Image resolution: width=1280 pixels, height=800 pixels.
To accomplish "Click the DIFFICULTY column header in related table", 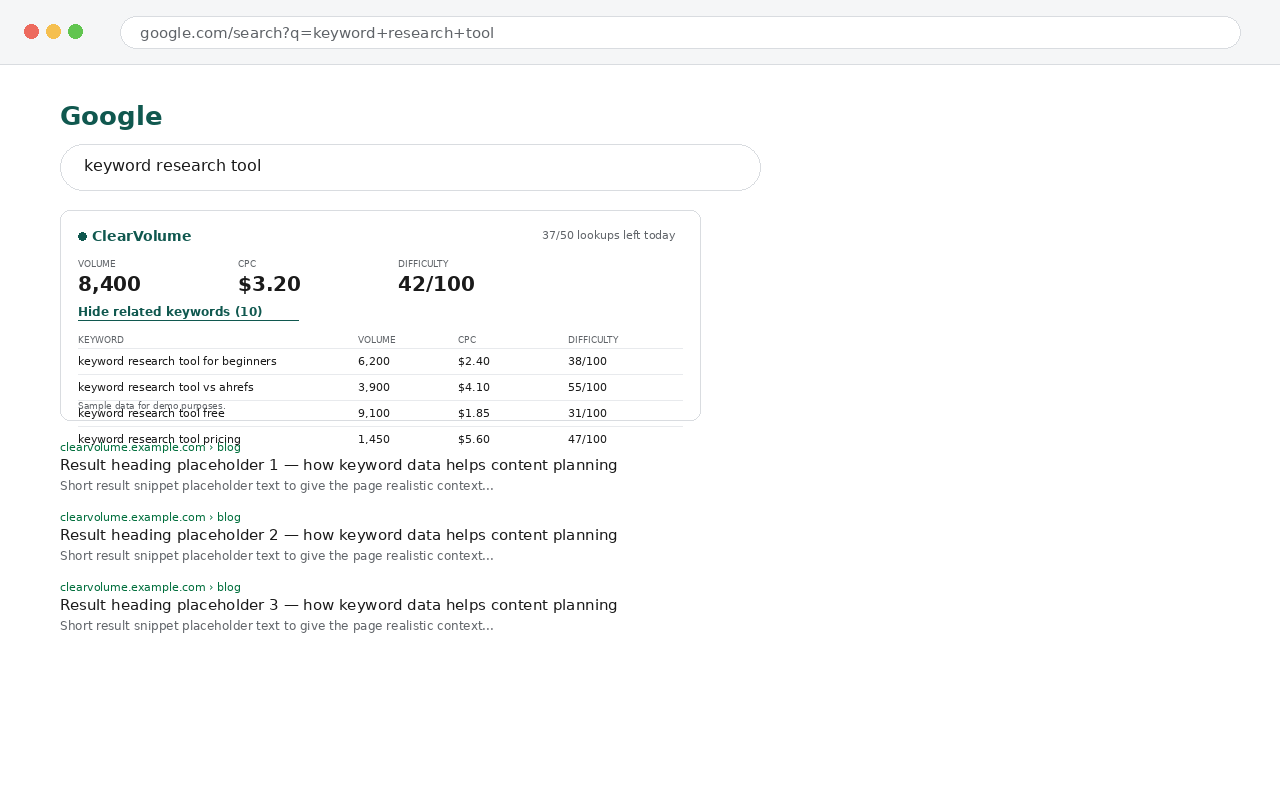I will pos(593,340).
